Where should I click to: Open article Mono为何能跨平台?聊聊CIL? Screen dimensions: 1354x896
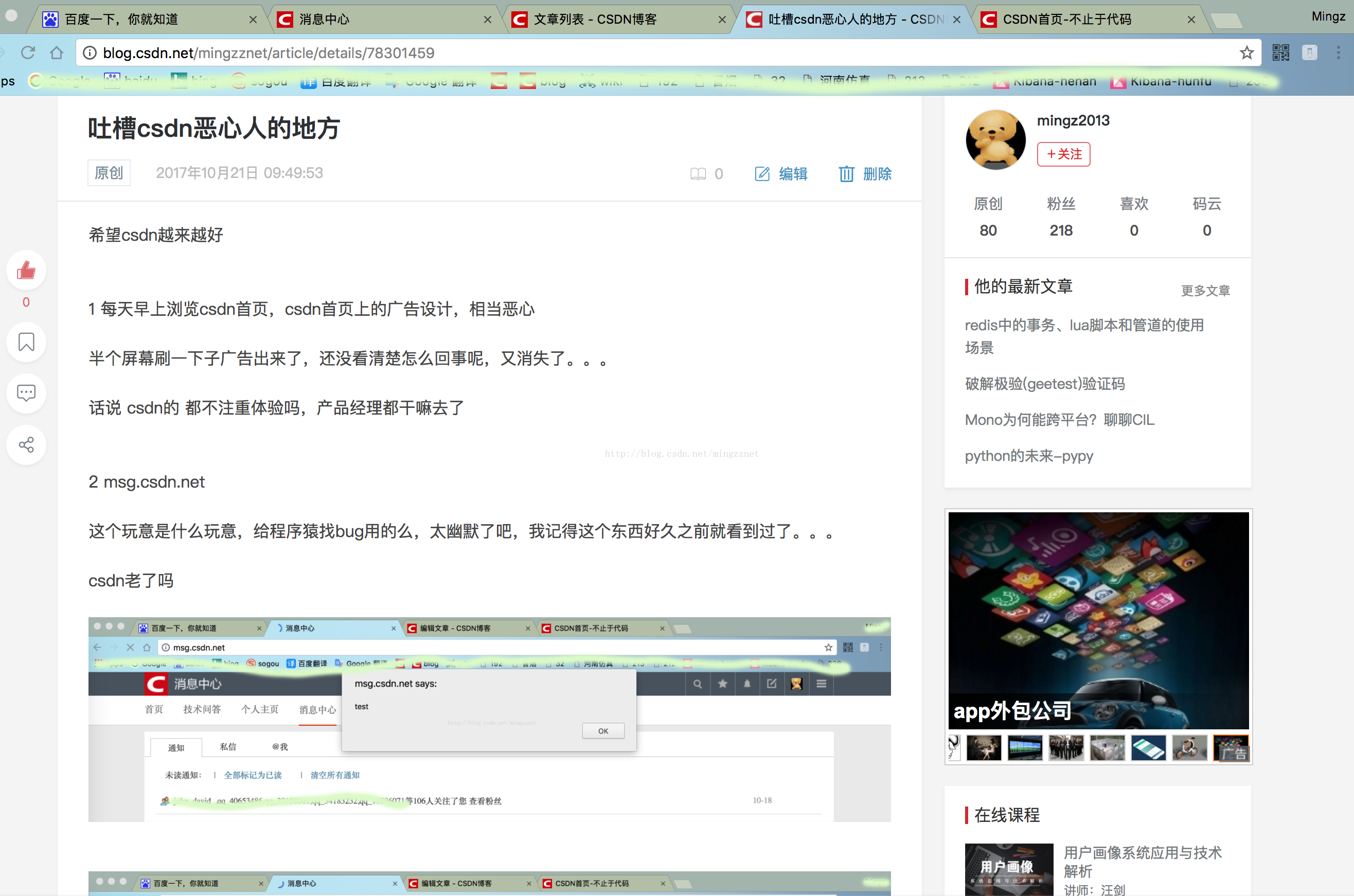1060,420
